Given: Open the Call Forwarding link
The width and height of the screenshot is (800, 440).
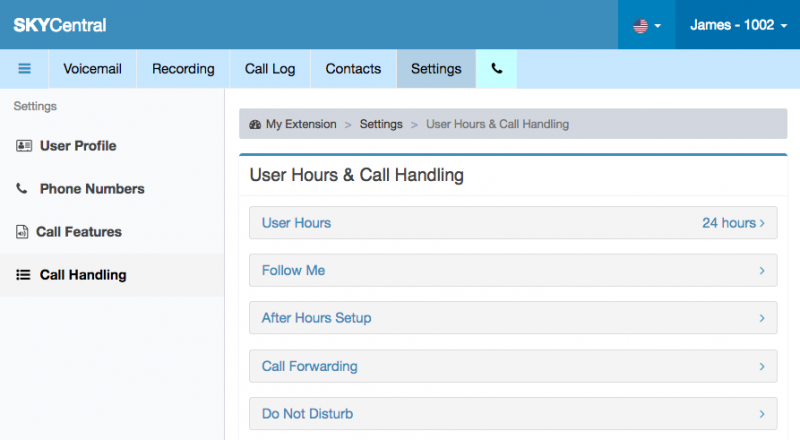Looking at the screenshot, I should (x=310, y=366).
